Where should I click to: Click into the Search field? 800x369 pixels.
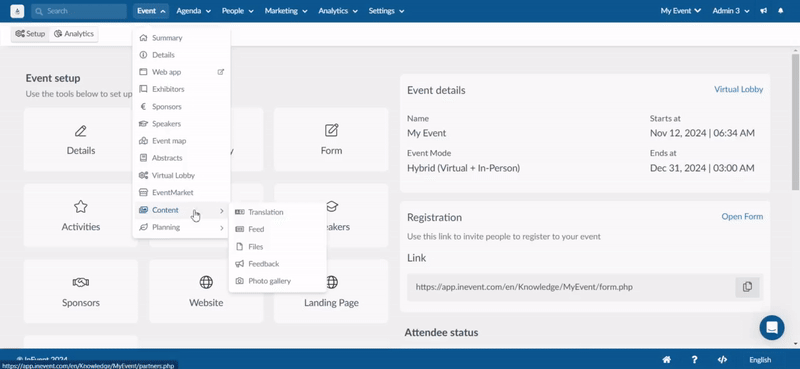tap(79, 11)
